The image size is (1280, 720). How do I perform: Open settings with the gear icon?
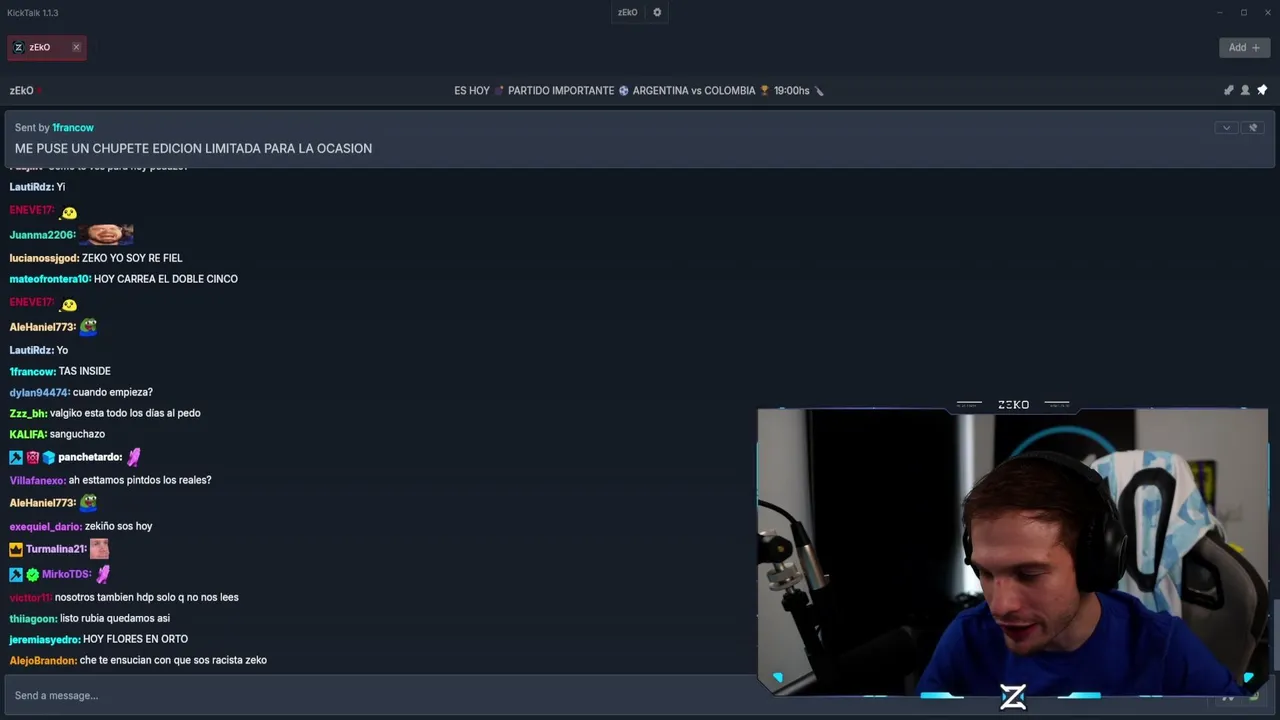[657, 13]
